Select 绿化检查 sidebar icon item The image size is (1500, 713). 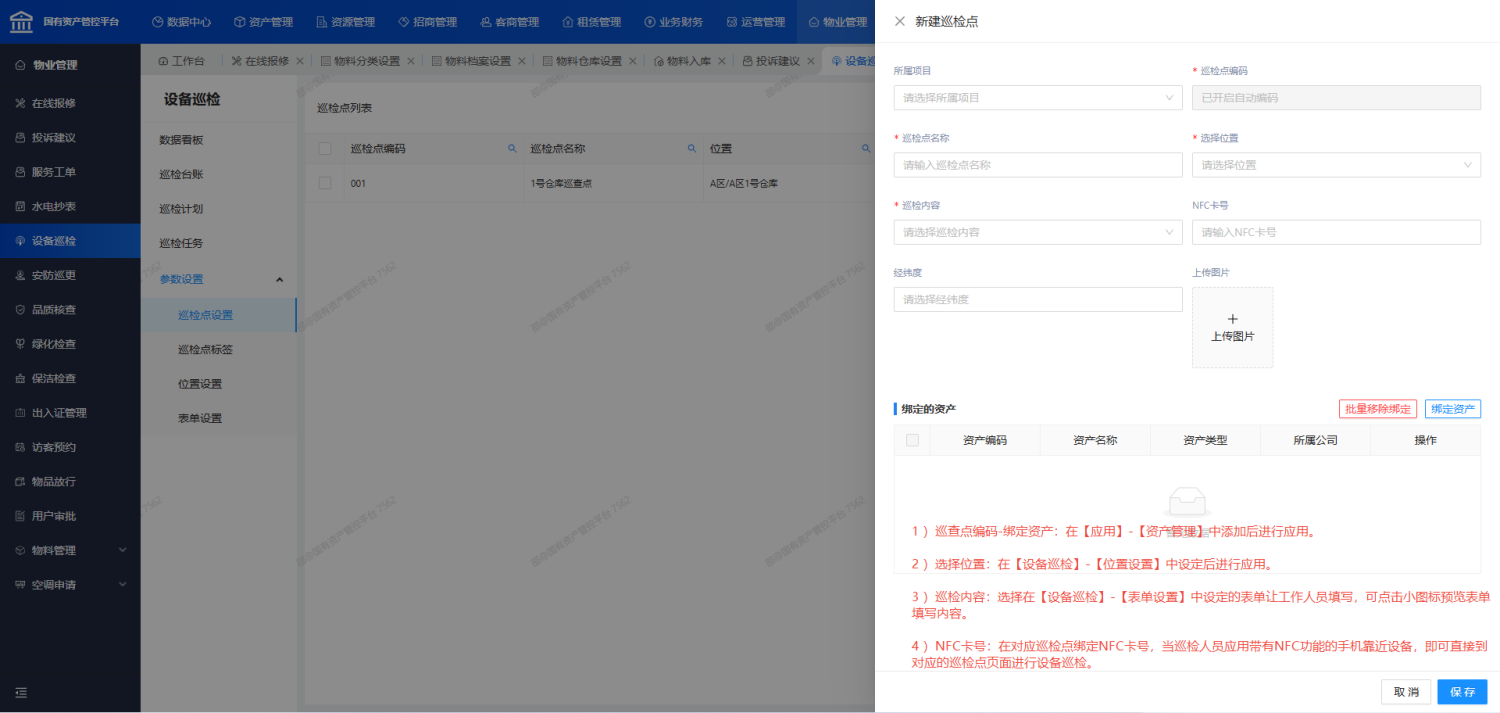click(x=70, y=344)
